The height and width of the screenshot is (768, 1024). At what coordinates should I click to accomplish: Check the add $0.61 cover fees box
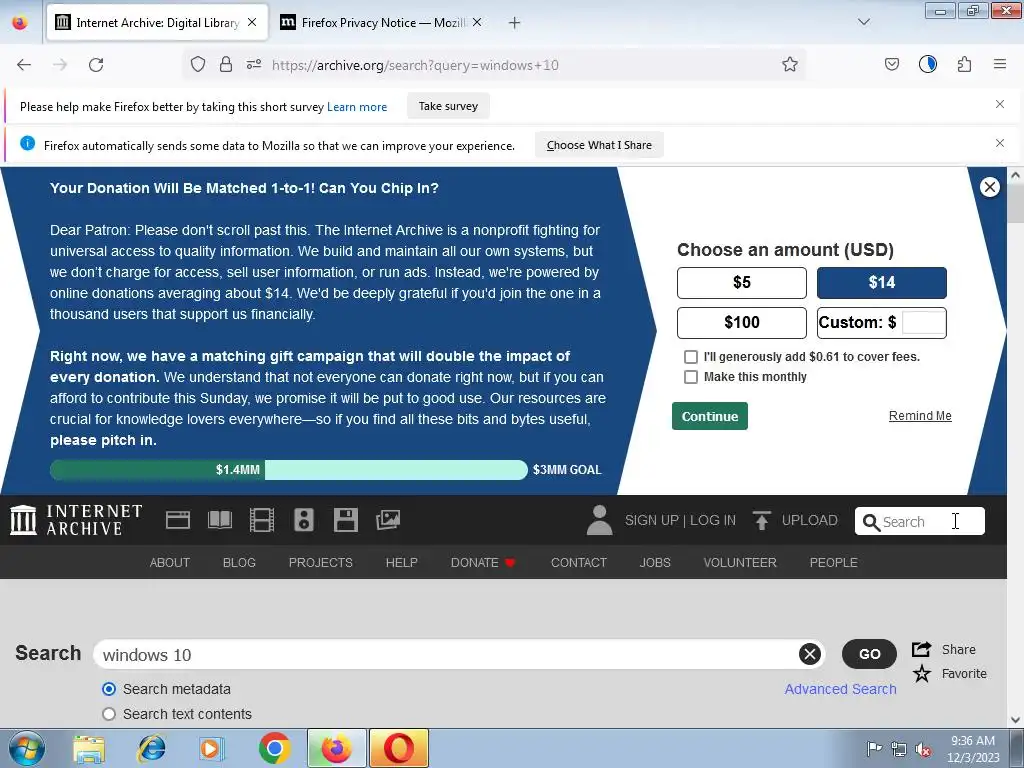(x=691, y=357)
